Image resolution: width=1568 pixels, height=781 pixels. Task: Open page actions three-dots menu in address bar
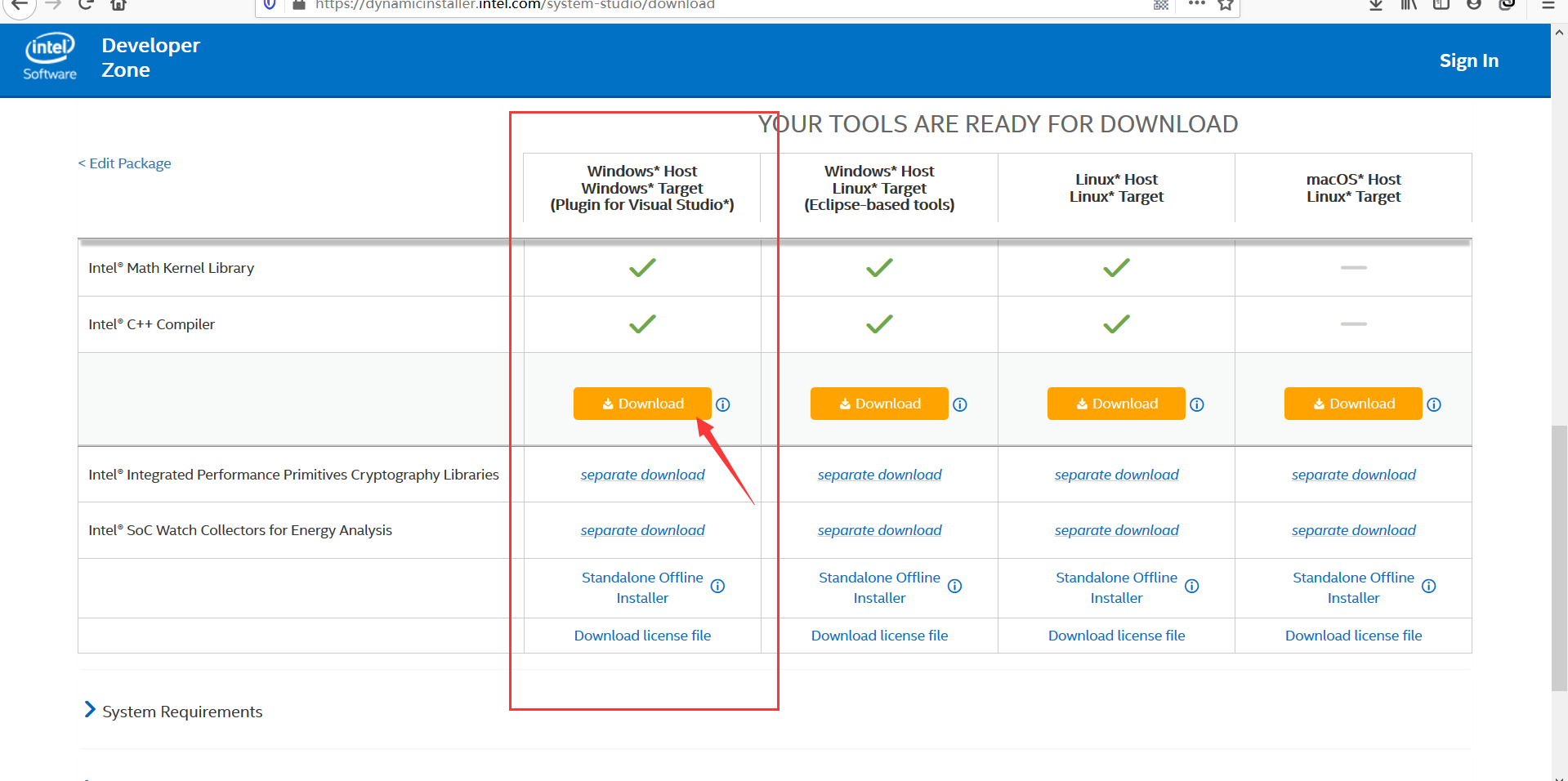point(1197,4)
